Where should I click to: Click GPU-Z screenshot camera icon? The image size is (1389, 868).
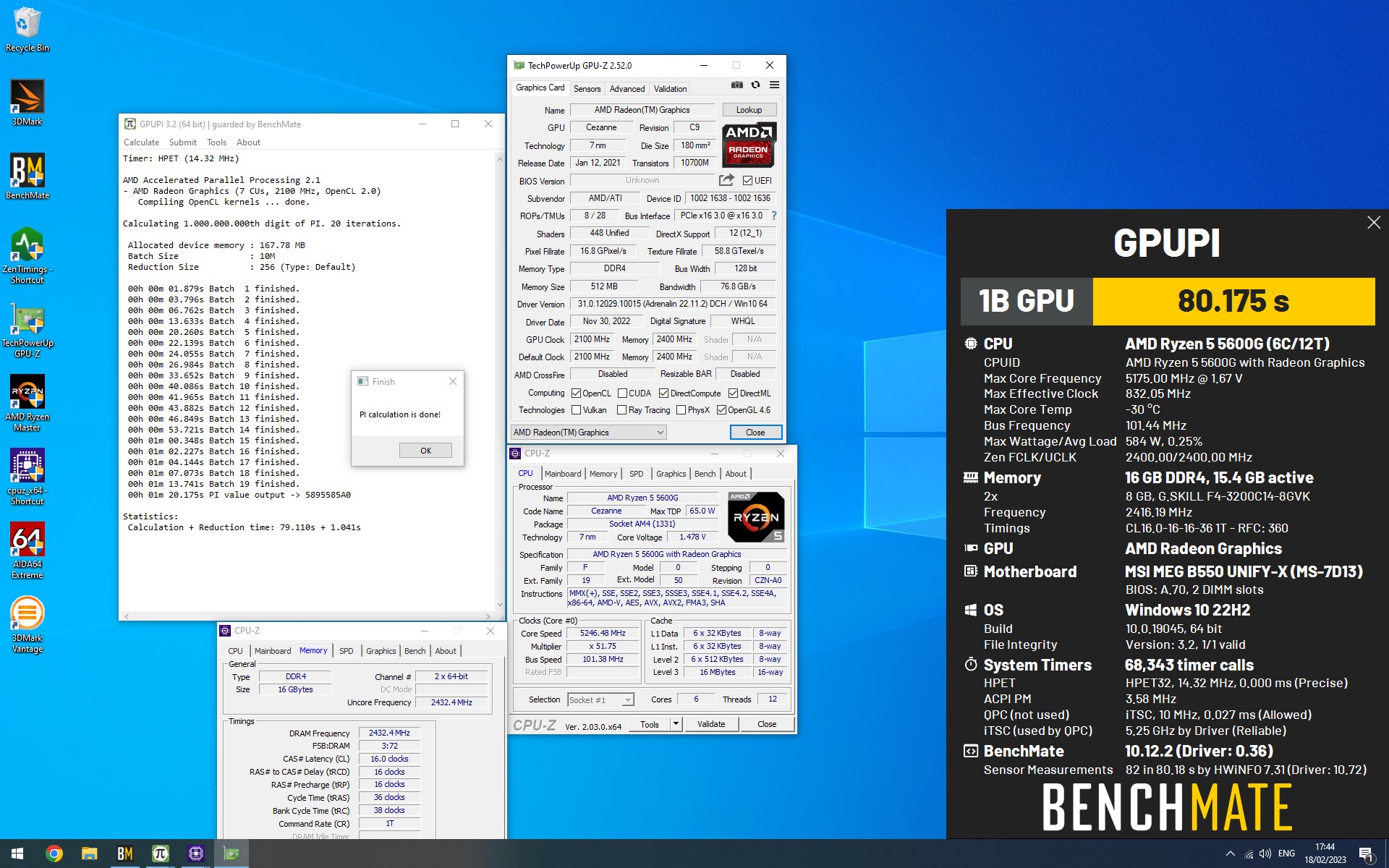(736, 85)
